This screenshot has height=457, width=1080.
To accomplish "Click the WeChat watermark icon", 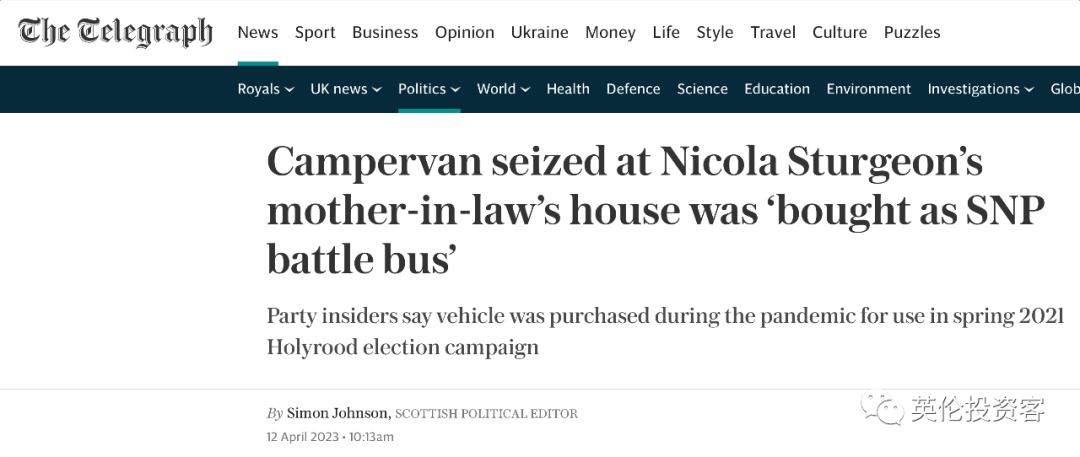I will click(x=884, y=409).
